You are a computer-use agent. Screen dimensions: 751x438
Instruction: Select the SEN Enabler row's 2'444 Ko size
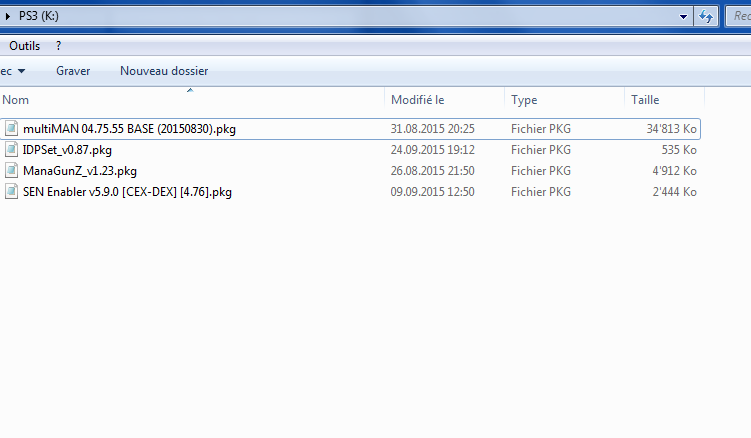click(672, 192)
